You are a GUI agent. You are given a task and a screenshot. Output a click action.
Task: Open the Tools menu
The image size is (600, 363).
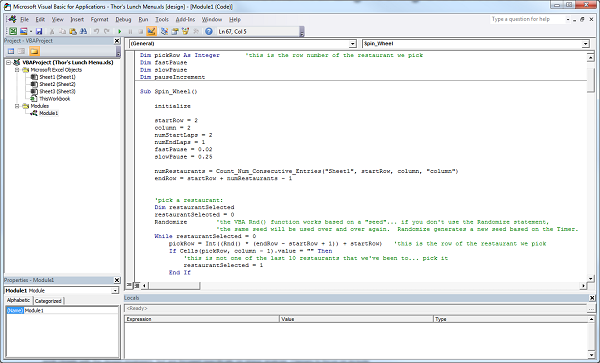[x=162, y=19]
